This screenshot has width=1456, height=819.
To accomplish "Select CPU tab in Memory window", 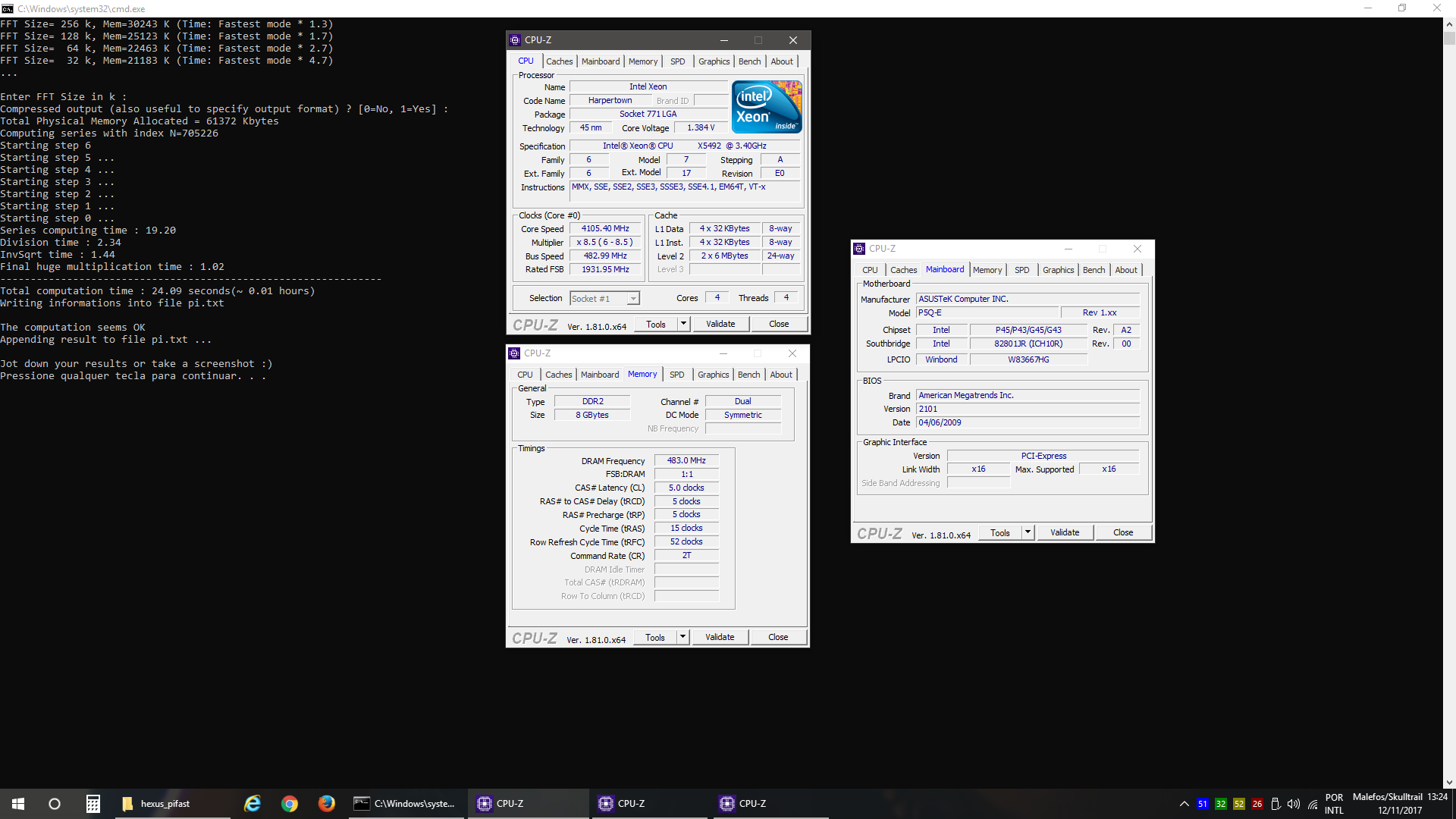I will point(525,375).
